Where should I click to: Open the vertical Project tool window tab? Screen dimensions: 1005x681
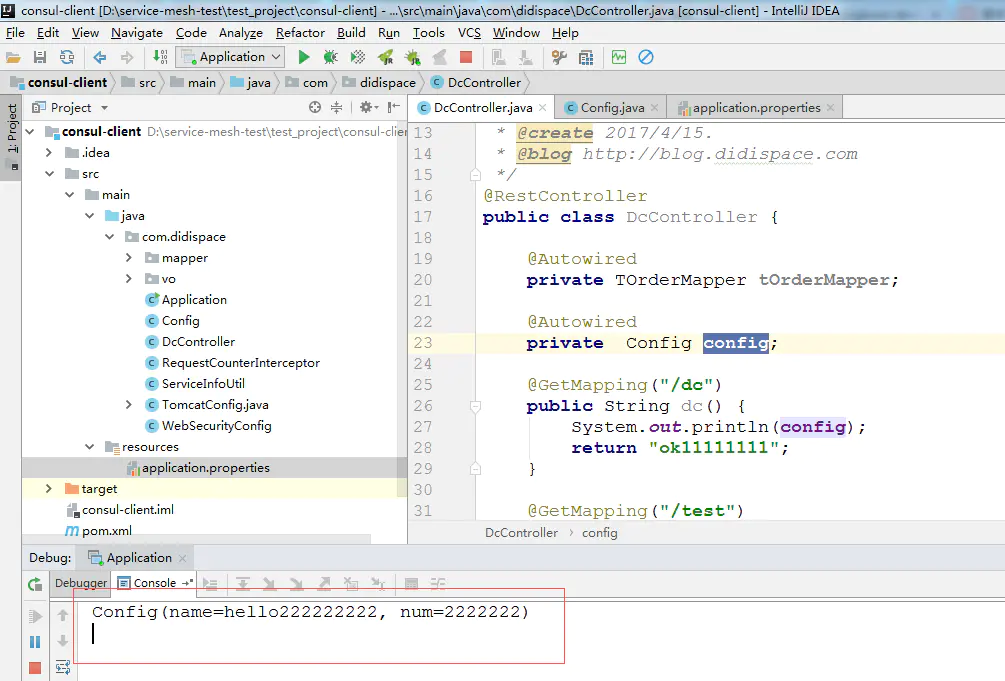12,136
